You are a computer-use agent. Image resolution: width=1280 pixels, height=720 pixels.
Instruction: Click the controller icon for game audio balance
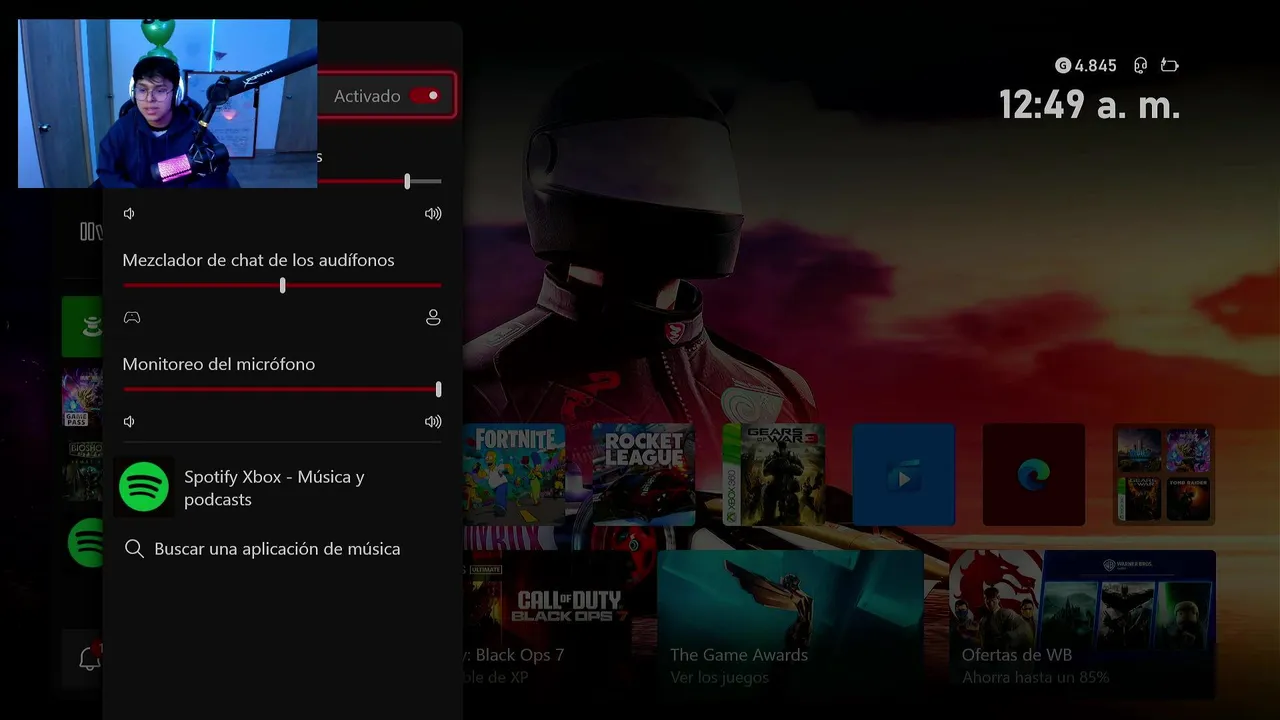(132, 317)
